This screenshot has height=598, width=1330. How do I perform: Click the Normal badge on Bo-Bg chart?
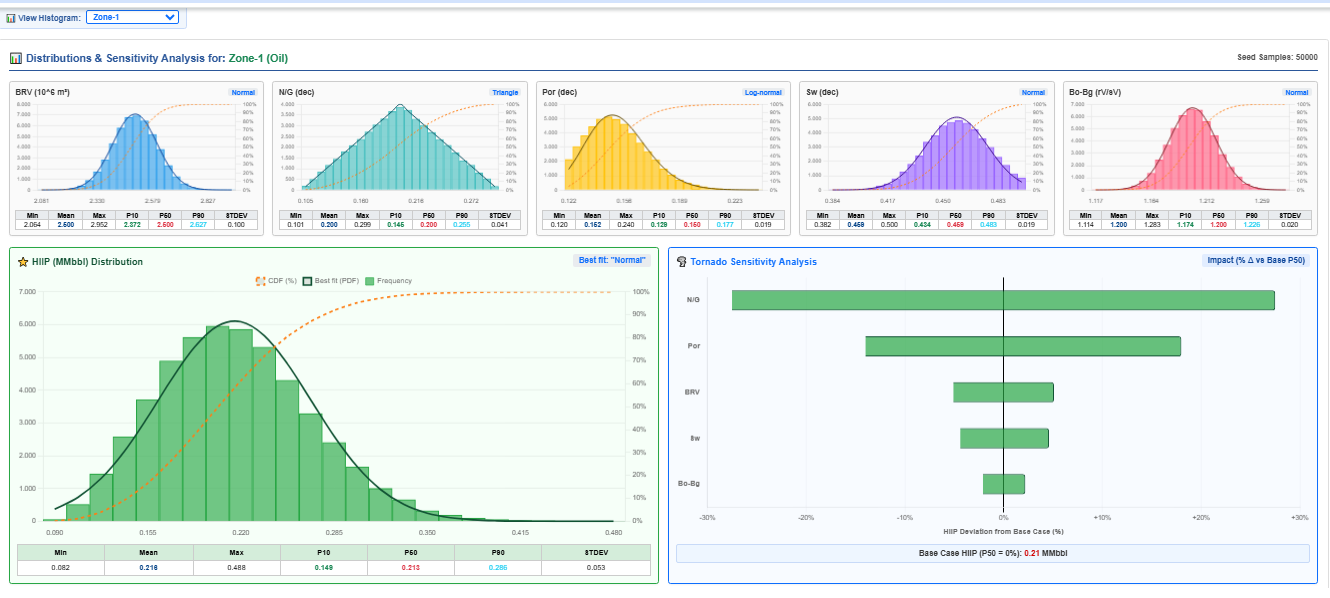(1296, 92)
